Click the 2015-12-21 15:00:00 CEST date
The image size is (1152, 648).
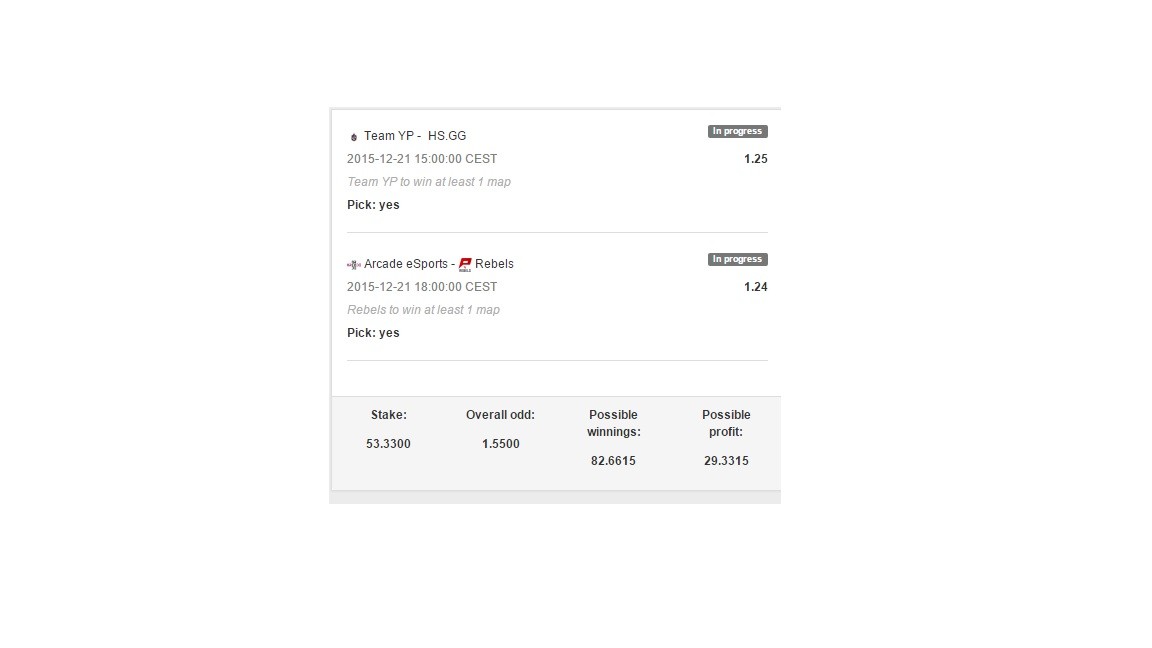pos(422,159)
